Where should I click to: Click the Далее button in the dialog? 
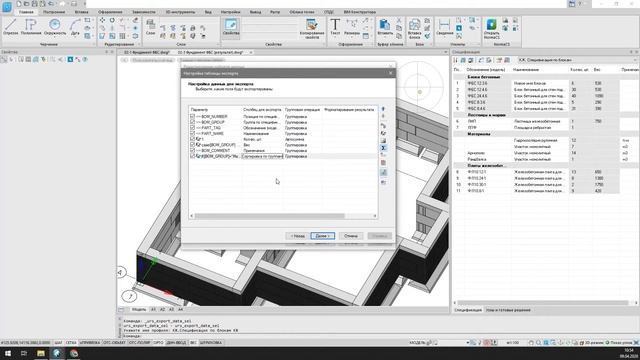pyautogui.click(x=322, y=236)
